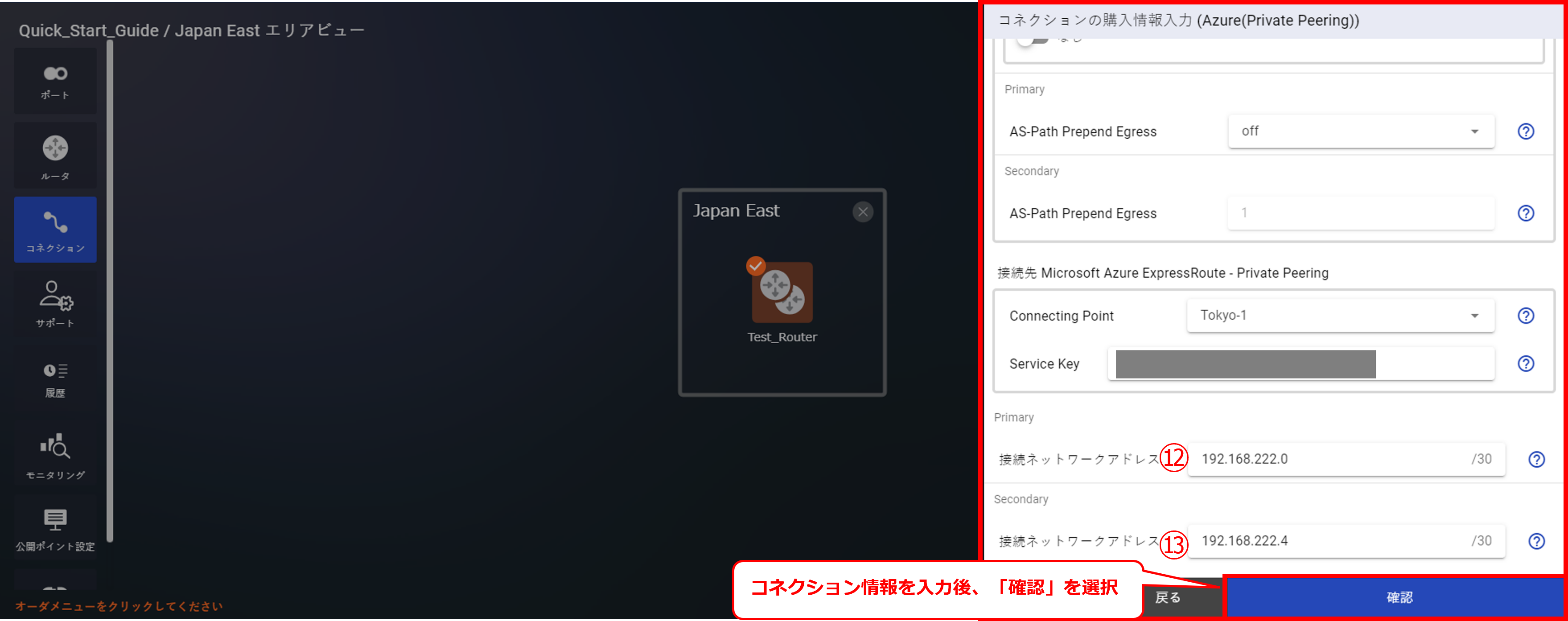Viewport: 1568px width, 621px height.
Task: Edit Secondary address field 192.168.222.4
Action: point(1346,541)
